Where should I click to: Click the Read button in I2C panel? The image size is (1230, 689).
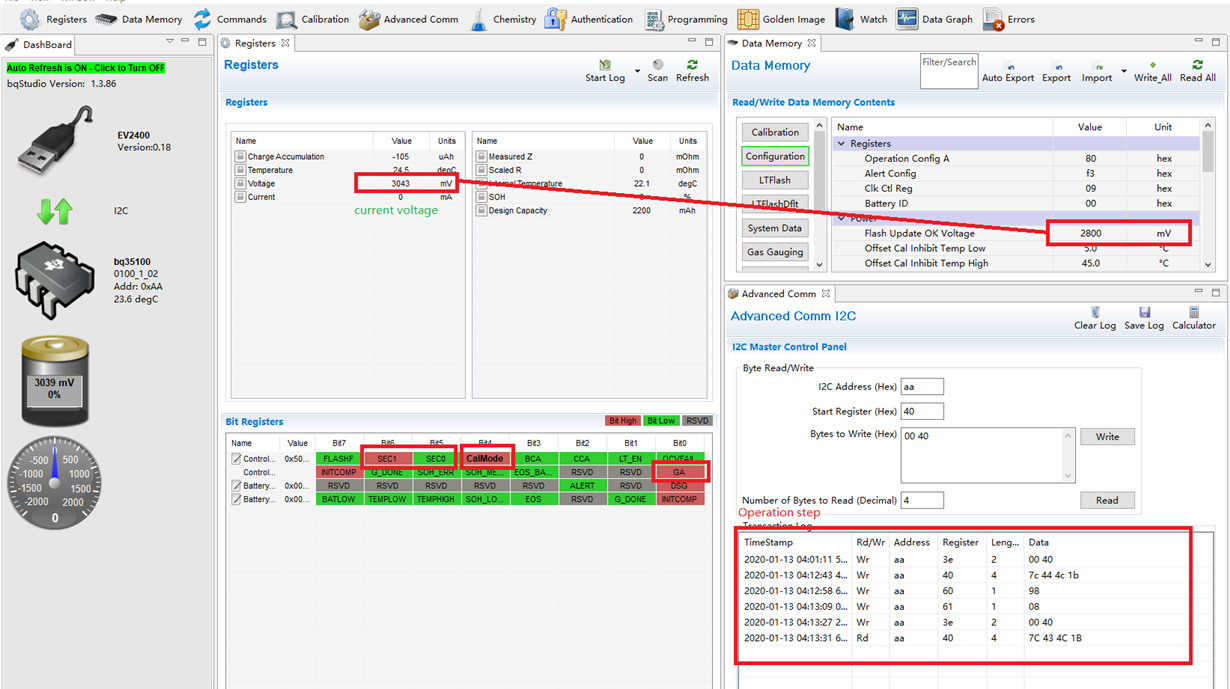coord(1107,500)
